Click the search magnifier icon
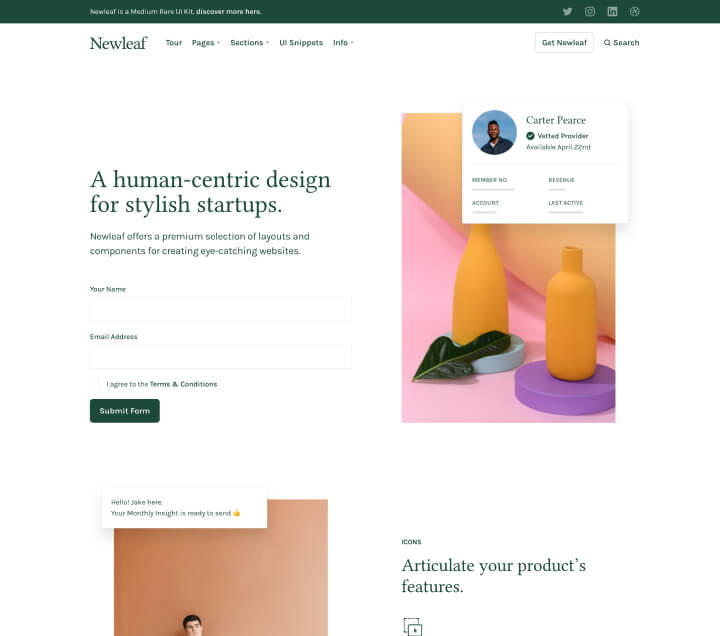The height and width of the screenshot is (636, 720). (x=607, y=43)
